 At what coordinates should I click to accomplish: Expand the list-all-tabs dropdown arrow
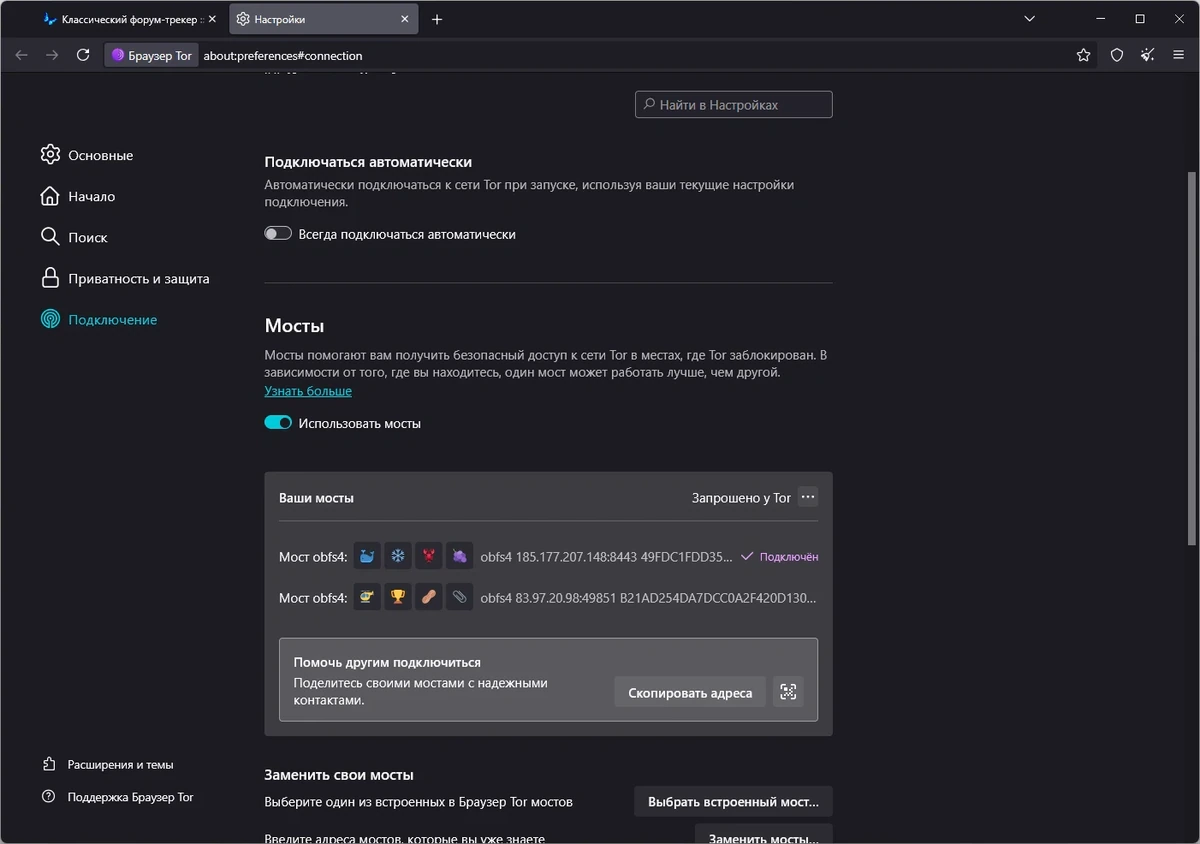pos(1031,19)
